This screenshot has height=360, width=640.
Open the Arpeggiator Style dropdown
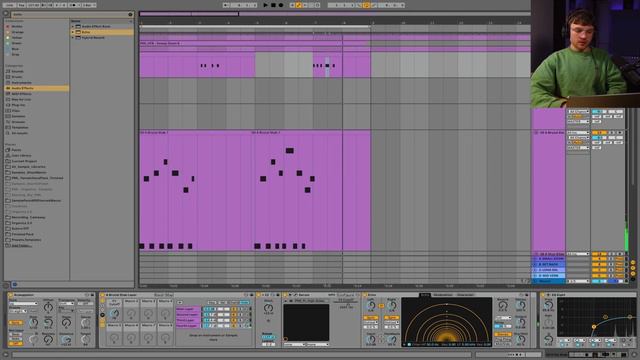(x=23, y=304)
